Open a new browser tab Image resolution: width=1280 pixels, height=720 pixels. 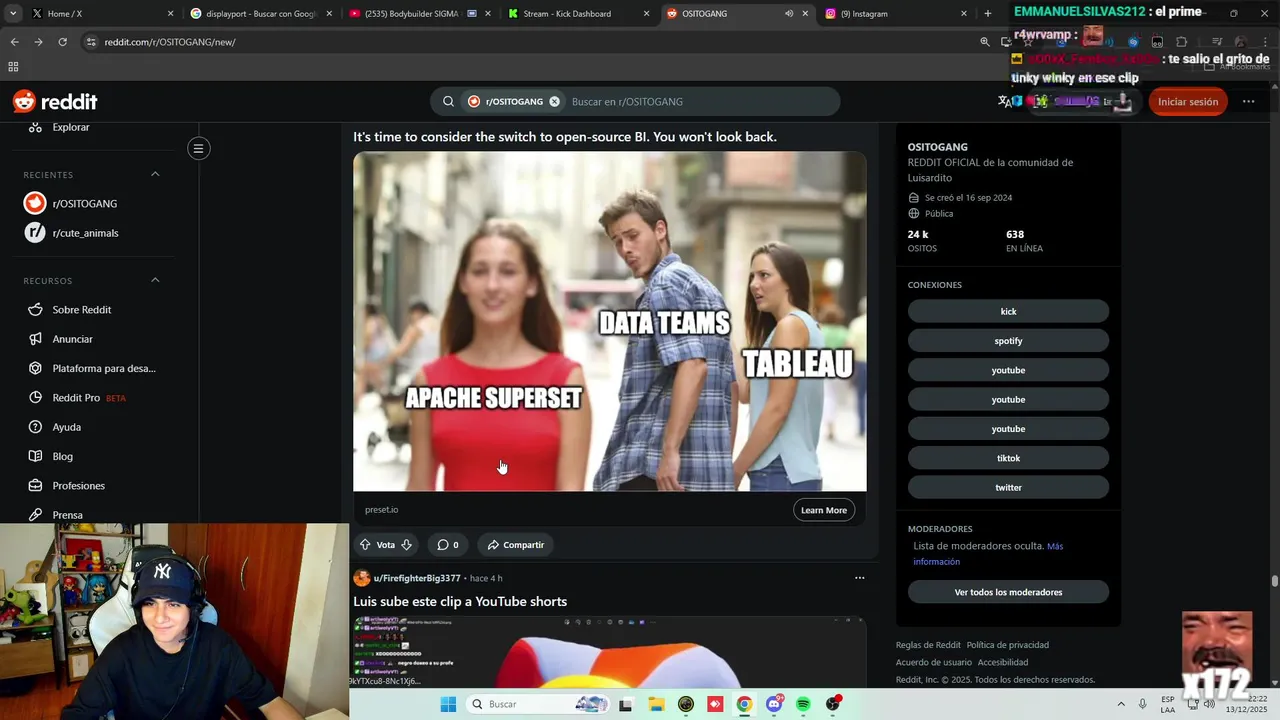[x=988, y=14]
